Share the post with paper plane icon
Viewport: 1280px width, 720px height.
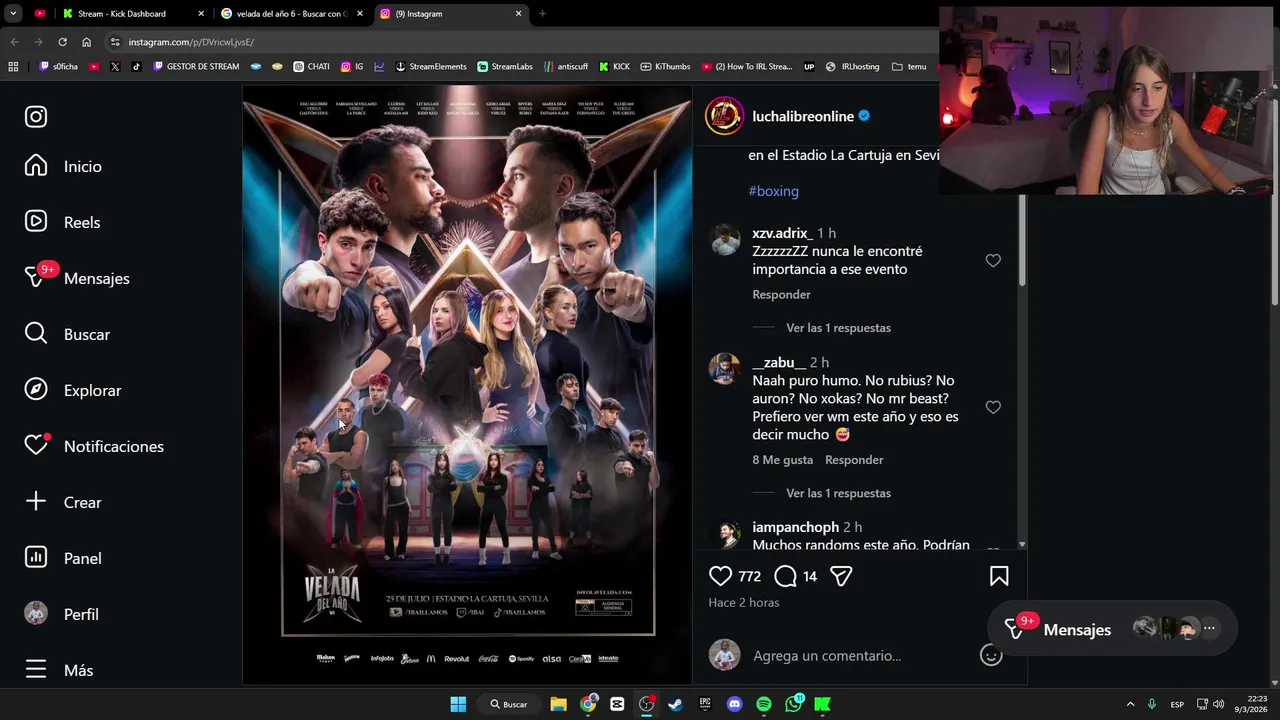(841, 576)
